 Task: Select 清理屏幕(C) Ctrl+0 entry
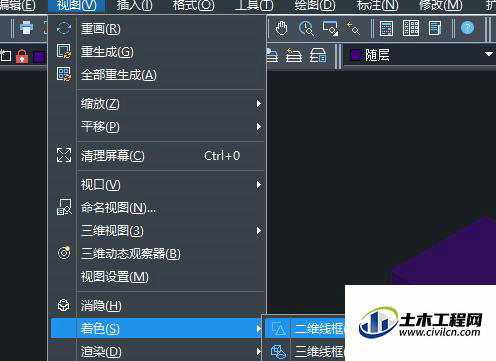(x=157, y=156)
